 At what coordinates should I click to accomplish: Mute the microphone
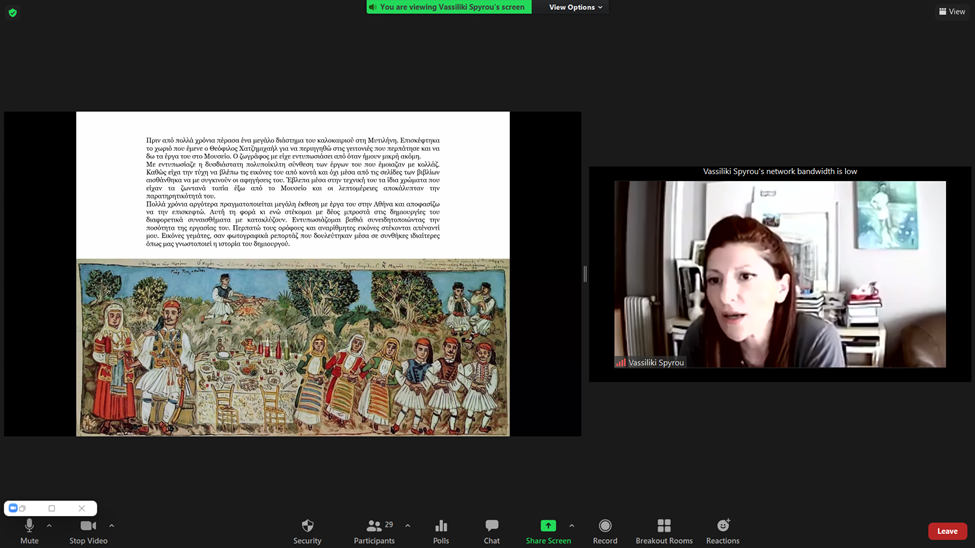29,532
